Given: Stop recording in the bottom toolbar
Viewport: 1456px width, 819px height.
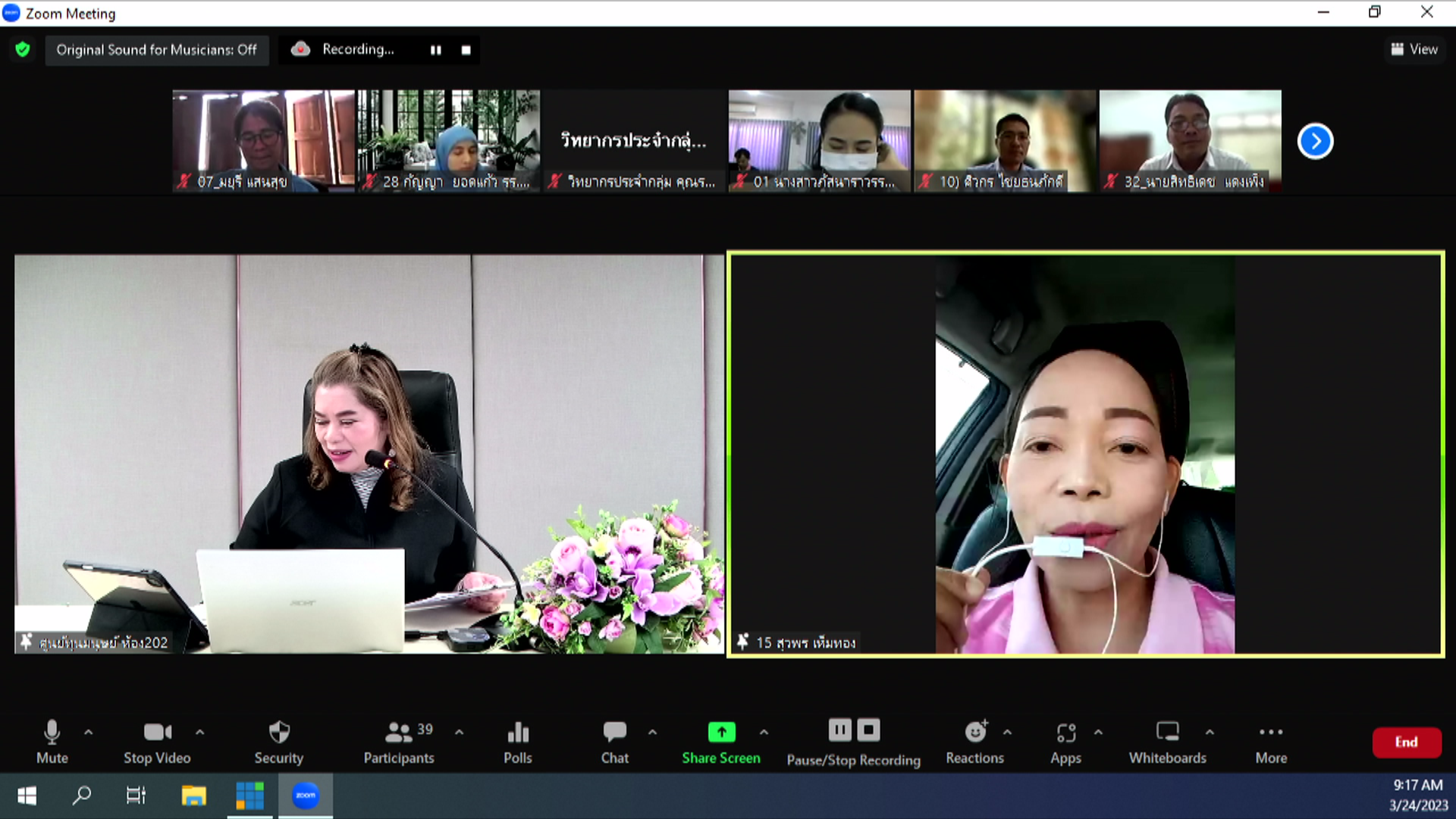Looking at the screenshot, I should pyautogui.click(x=868, y=730).
